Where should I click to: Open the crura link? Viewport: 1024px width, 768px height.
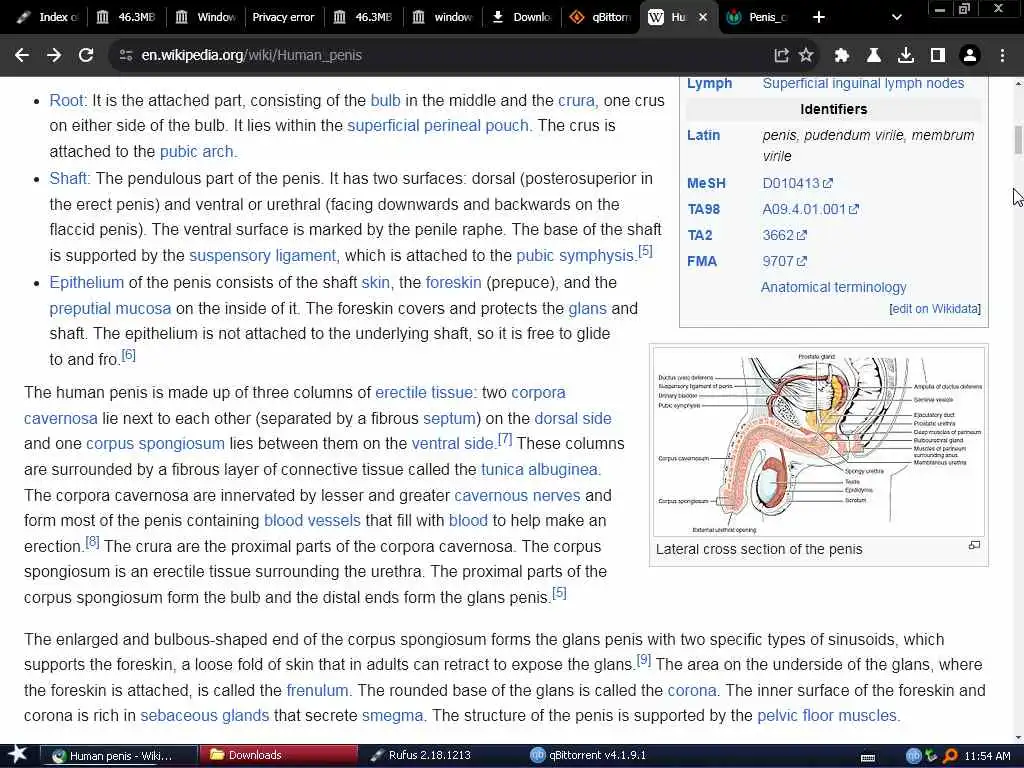pos(576,101)
